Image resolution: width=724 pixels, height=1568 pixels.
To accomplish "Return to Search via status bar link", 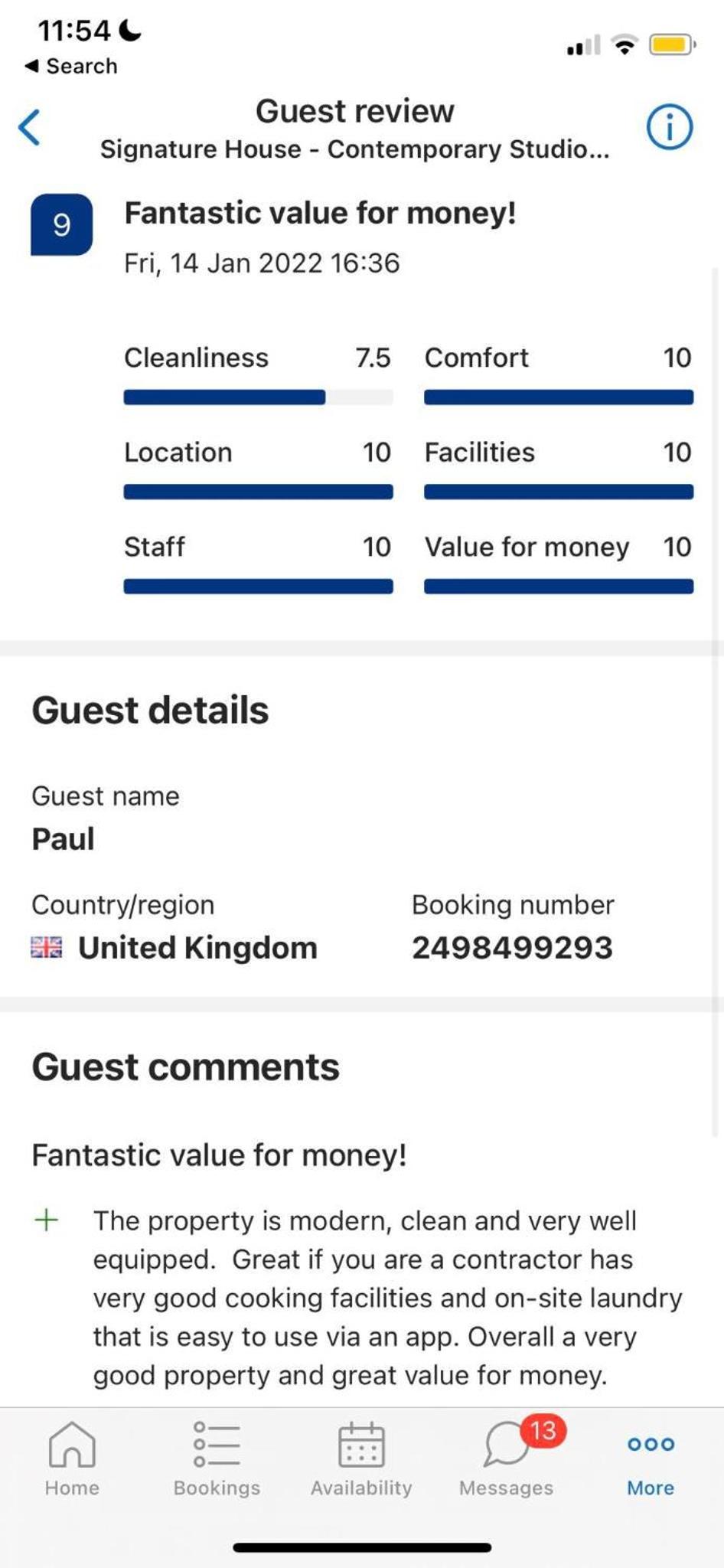I will [x=71, y=66].
